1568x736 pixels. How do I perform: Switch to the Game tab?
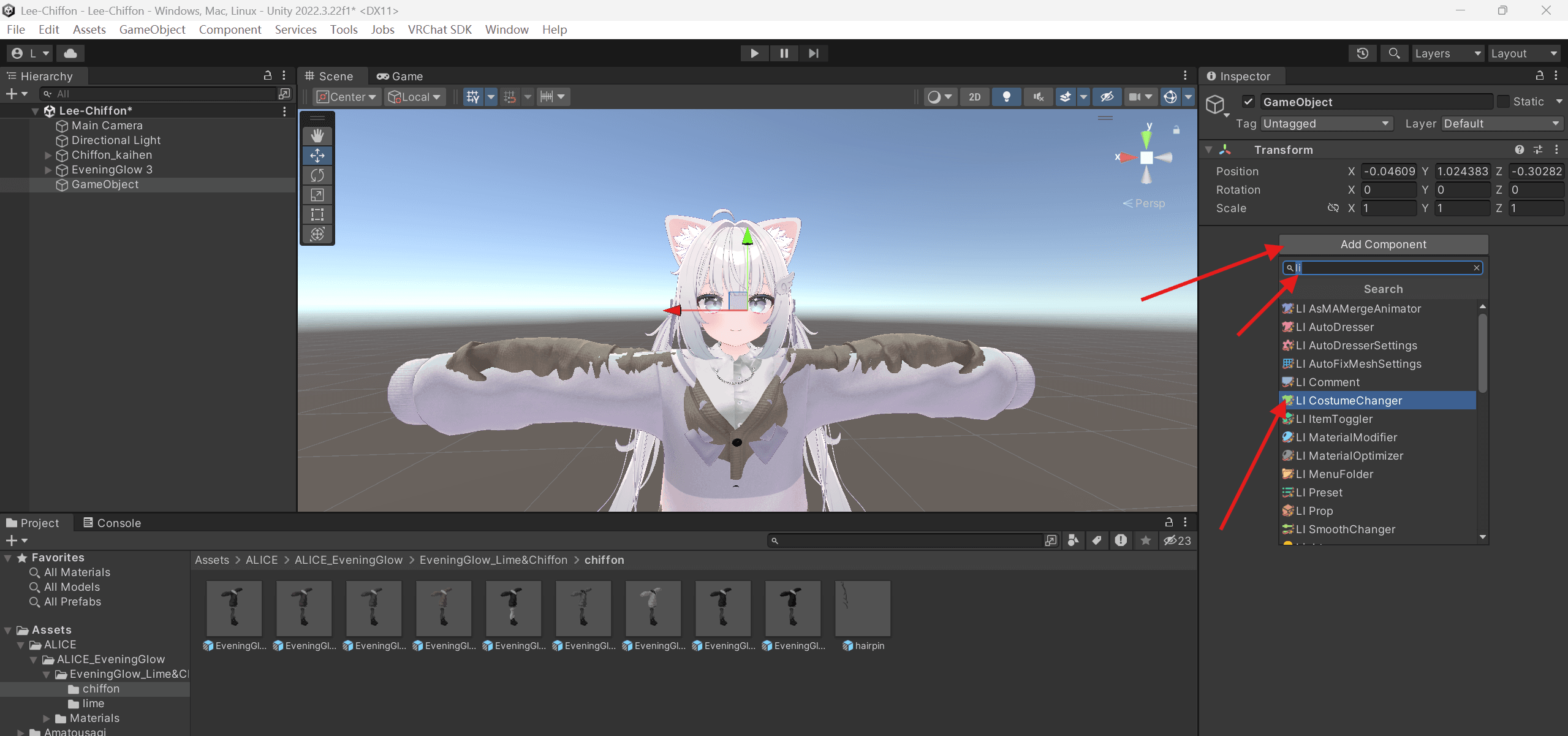click(399, 76)
